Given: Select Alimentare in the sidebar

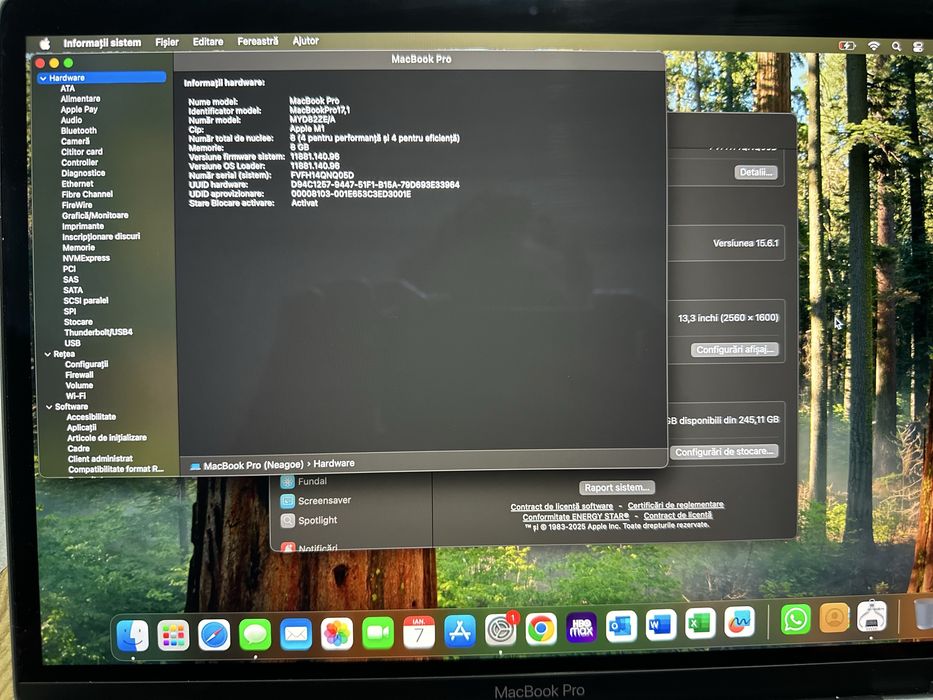Looking at the screenshot, I should click(x=80, y=99).
